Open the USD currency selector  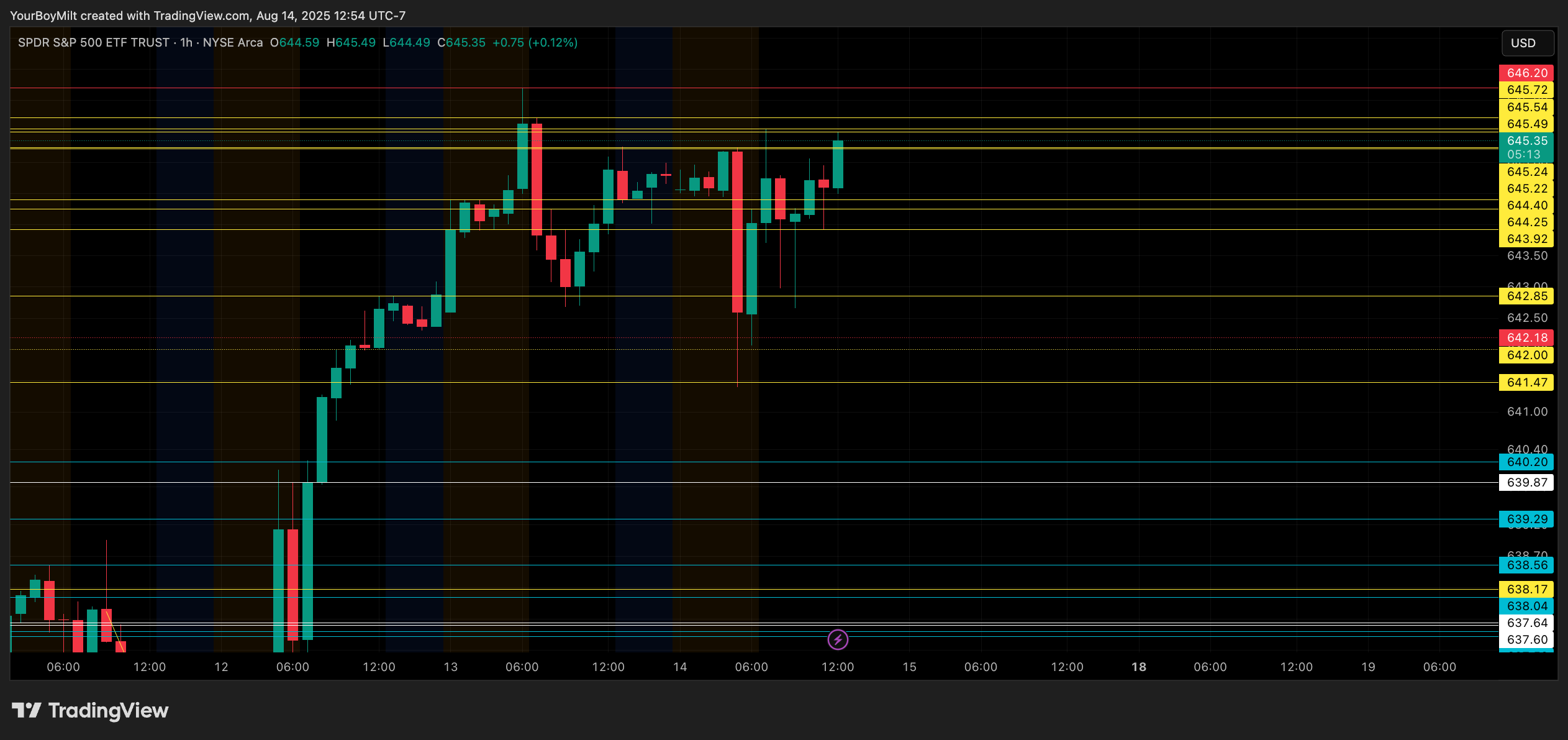1527,43
